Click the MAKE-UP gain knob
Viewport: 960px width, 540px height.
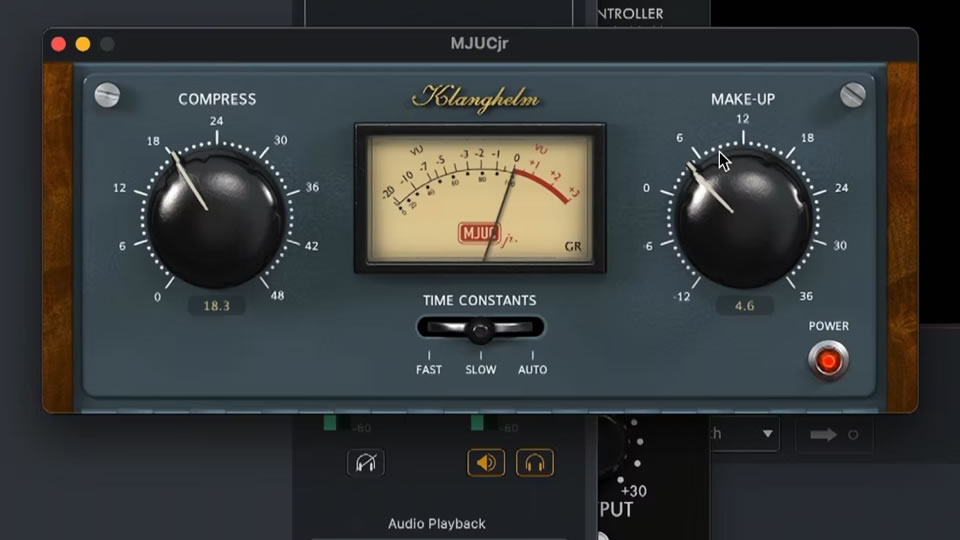743,219
